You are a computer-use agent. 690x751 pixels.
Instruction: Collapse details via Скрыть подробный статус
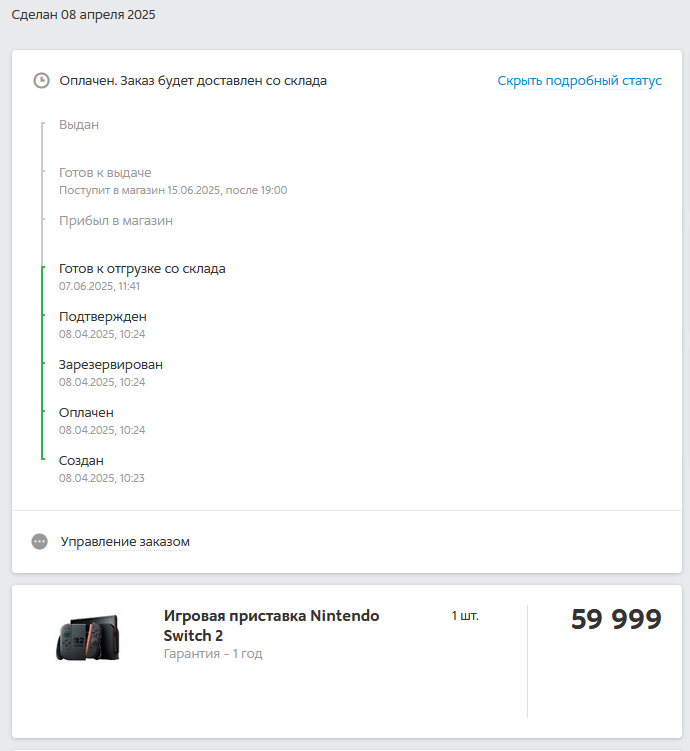click(x=579, y=81)
